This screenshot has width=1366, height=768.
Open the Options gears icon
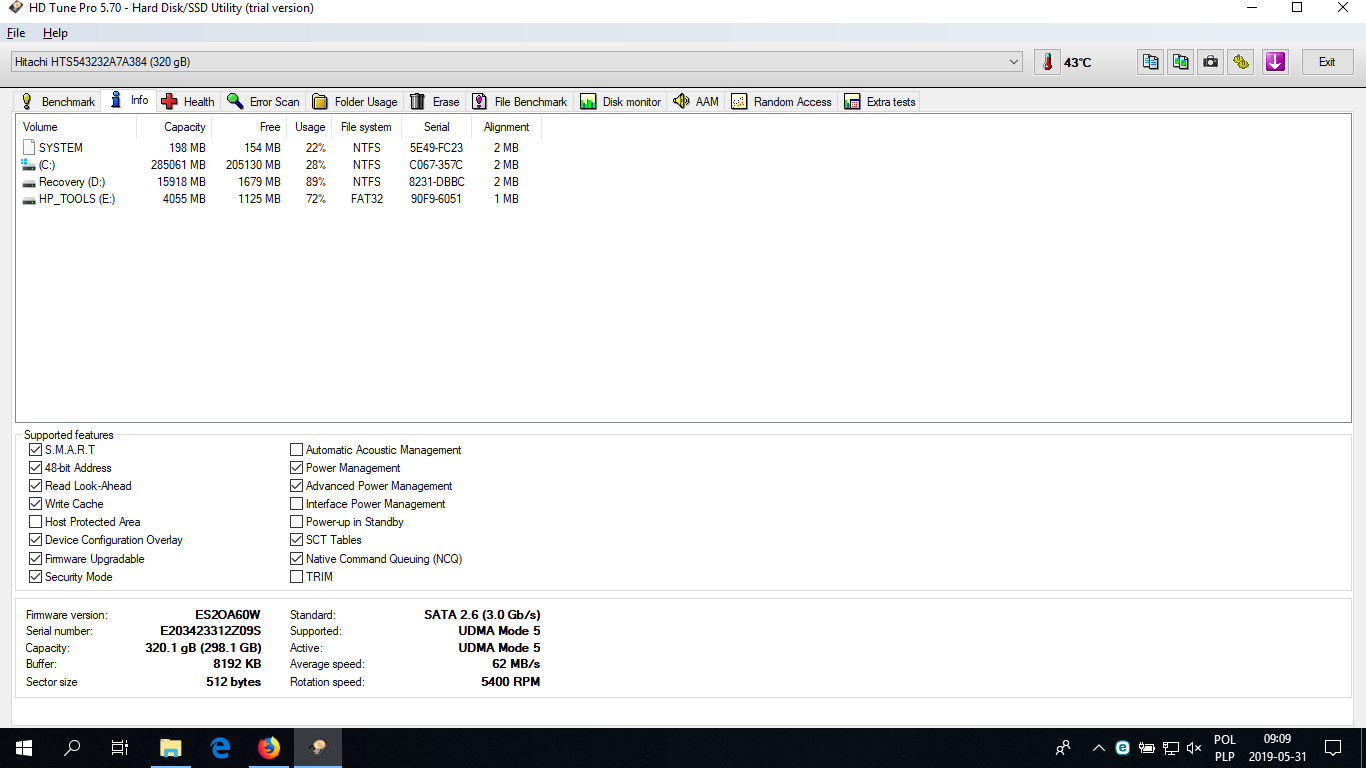pos(1241,62)
